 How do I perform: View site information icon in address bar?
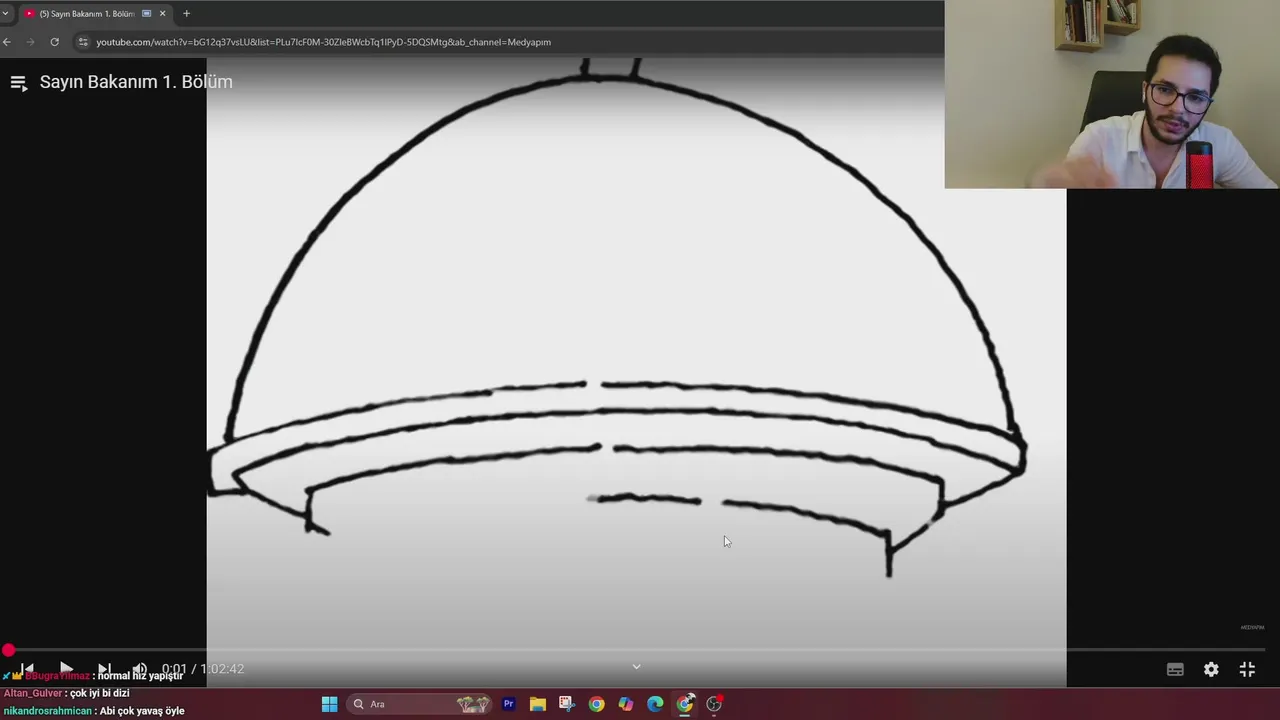84,42
